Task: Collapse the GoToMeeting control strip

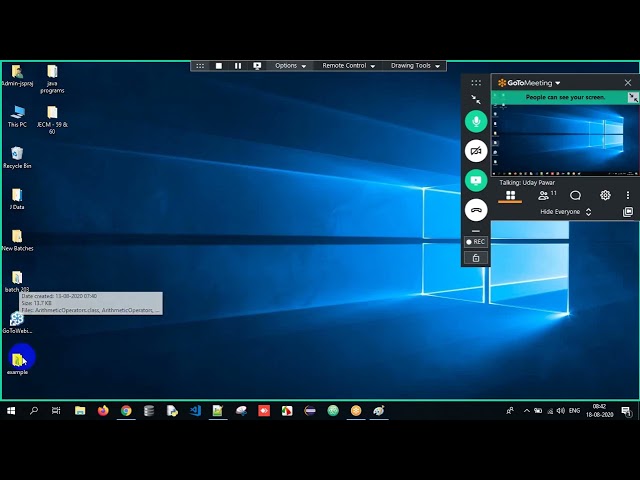Action: (476, 99)
